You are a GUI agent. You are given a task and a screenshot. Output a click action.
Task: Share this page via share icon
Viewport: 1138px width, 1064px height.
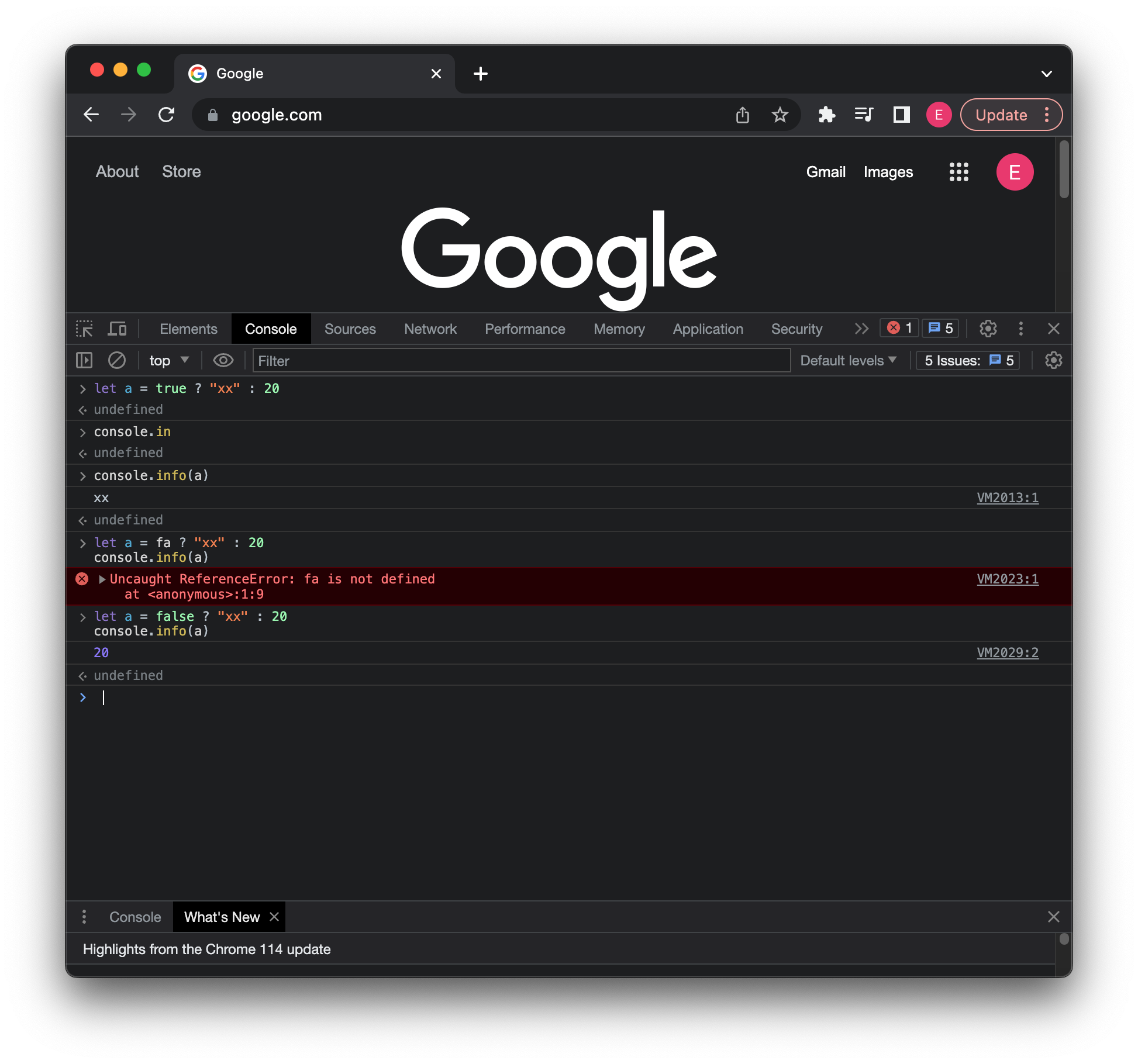(742, 115)
